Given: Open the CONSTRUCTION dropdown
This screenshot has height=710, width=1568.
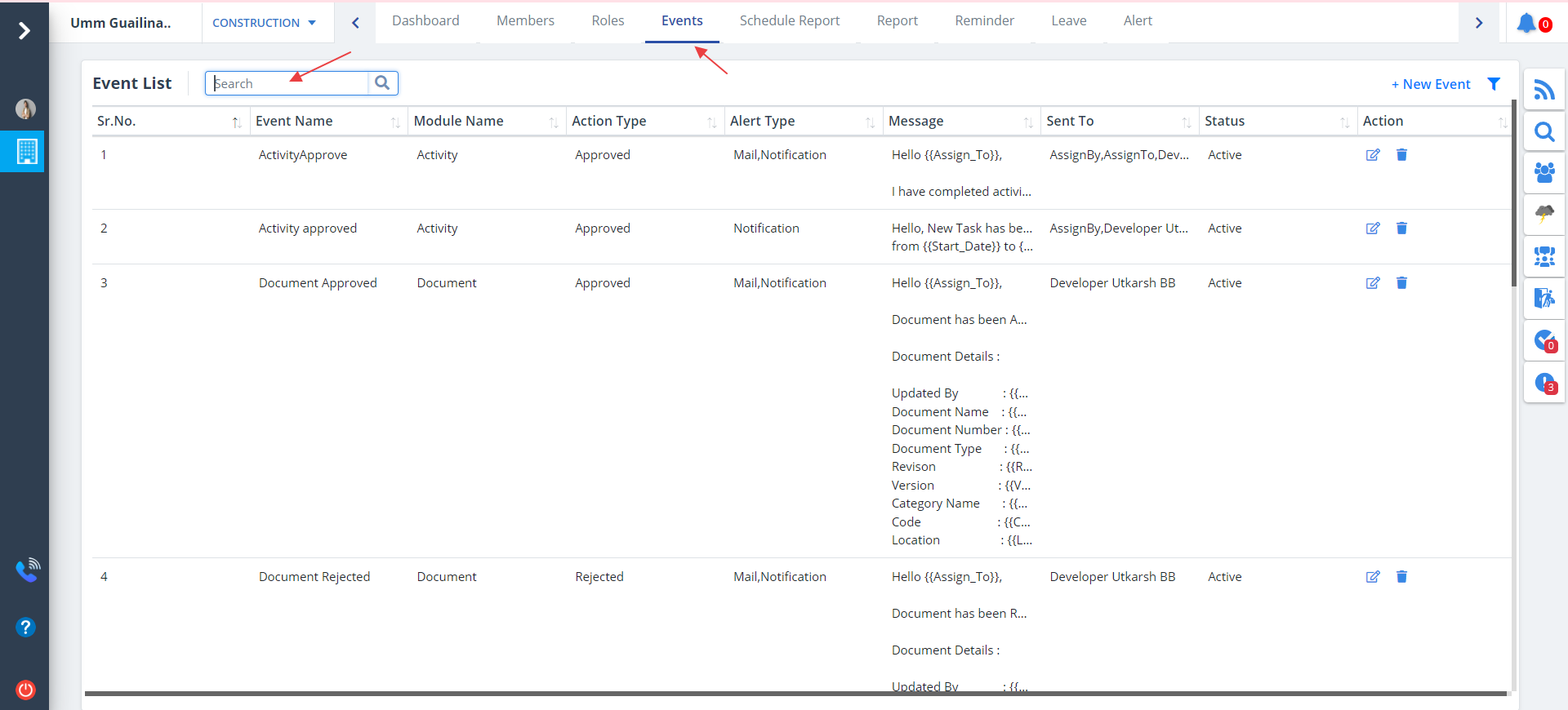Looking at the screenshot, I should (264, 23).
